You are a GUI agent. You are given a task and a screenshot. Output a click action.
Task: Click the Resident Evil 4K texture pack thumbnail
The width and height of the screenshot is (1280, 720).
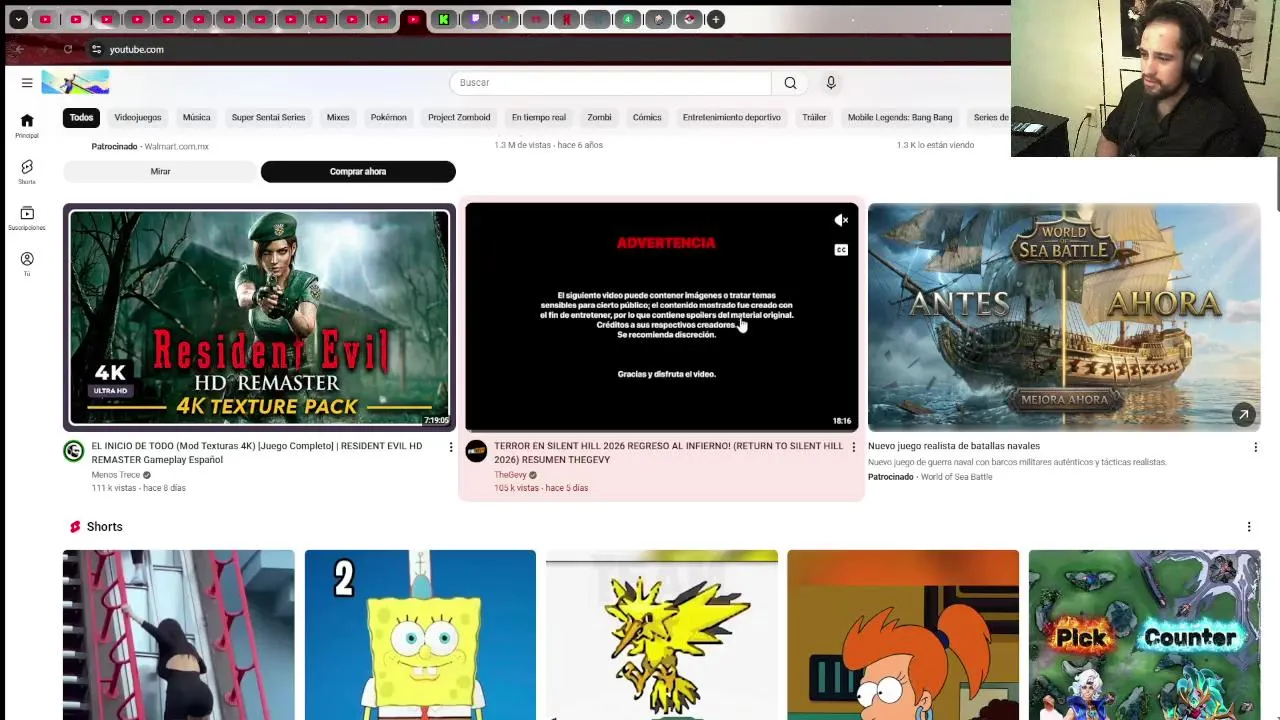pos(259,317)
